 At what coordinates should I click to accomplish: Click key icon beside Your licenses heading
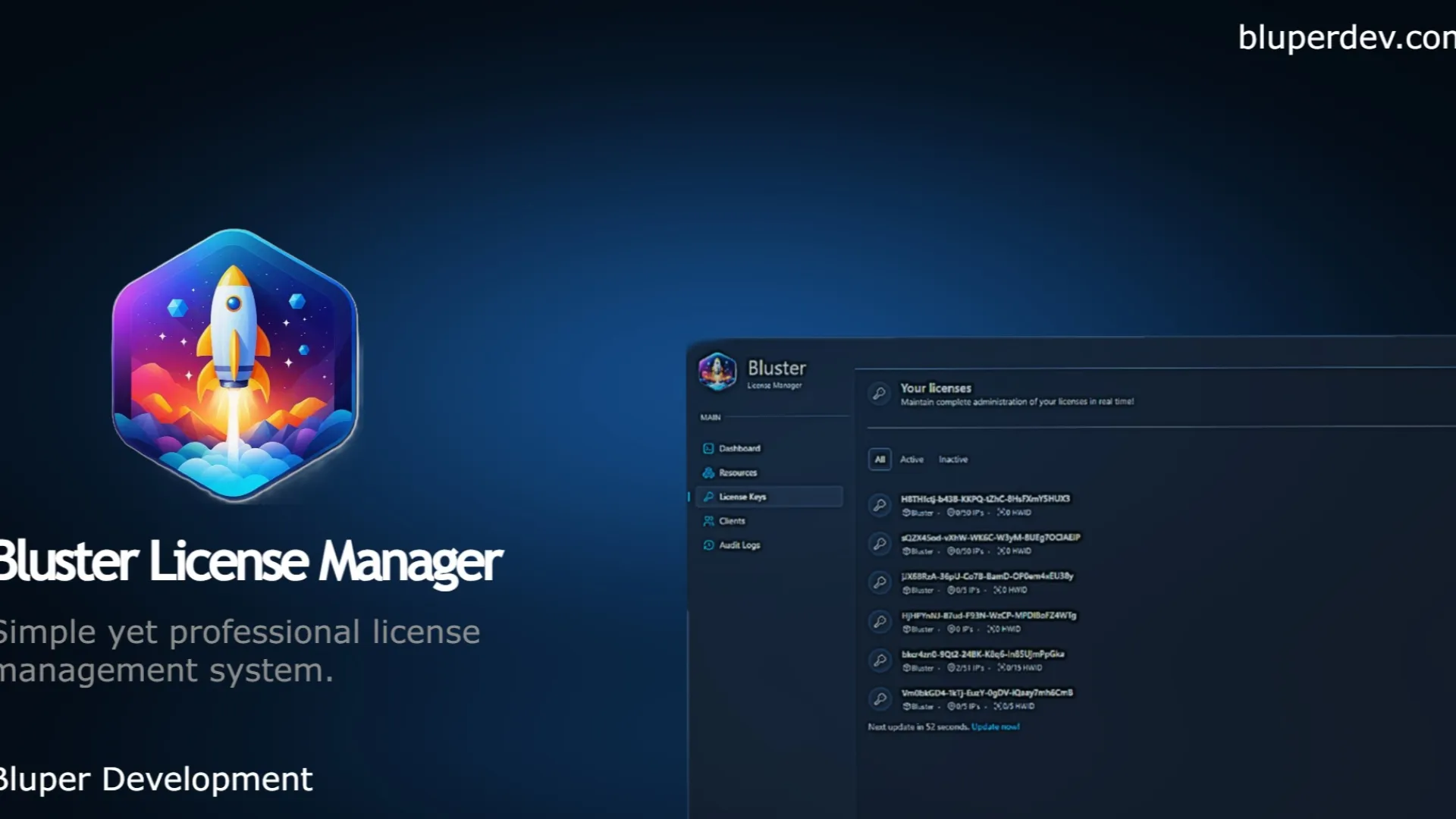(x=879, y=394)
